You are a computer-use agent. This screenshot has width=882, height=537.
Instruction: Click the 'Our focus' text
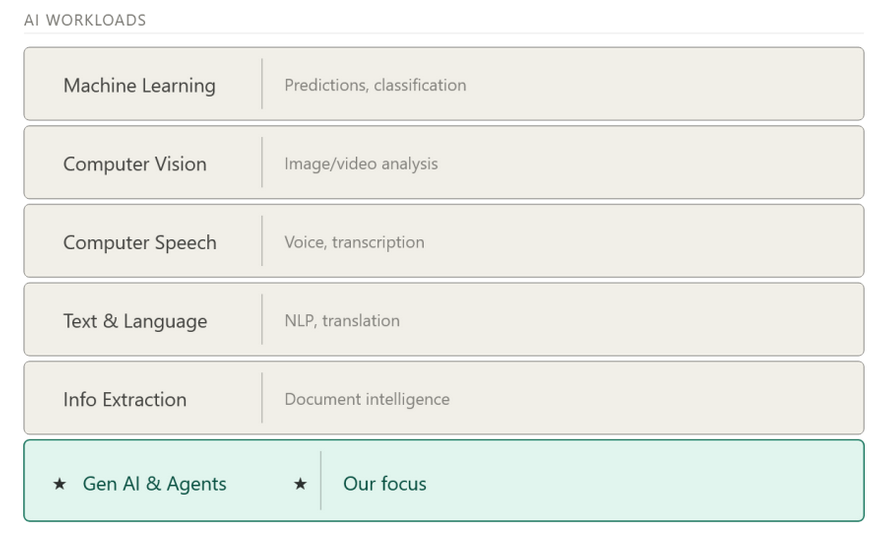385,484
